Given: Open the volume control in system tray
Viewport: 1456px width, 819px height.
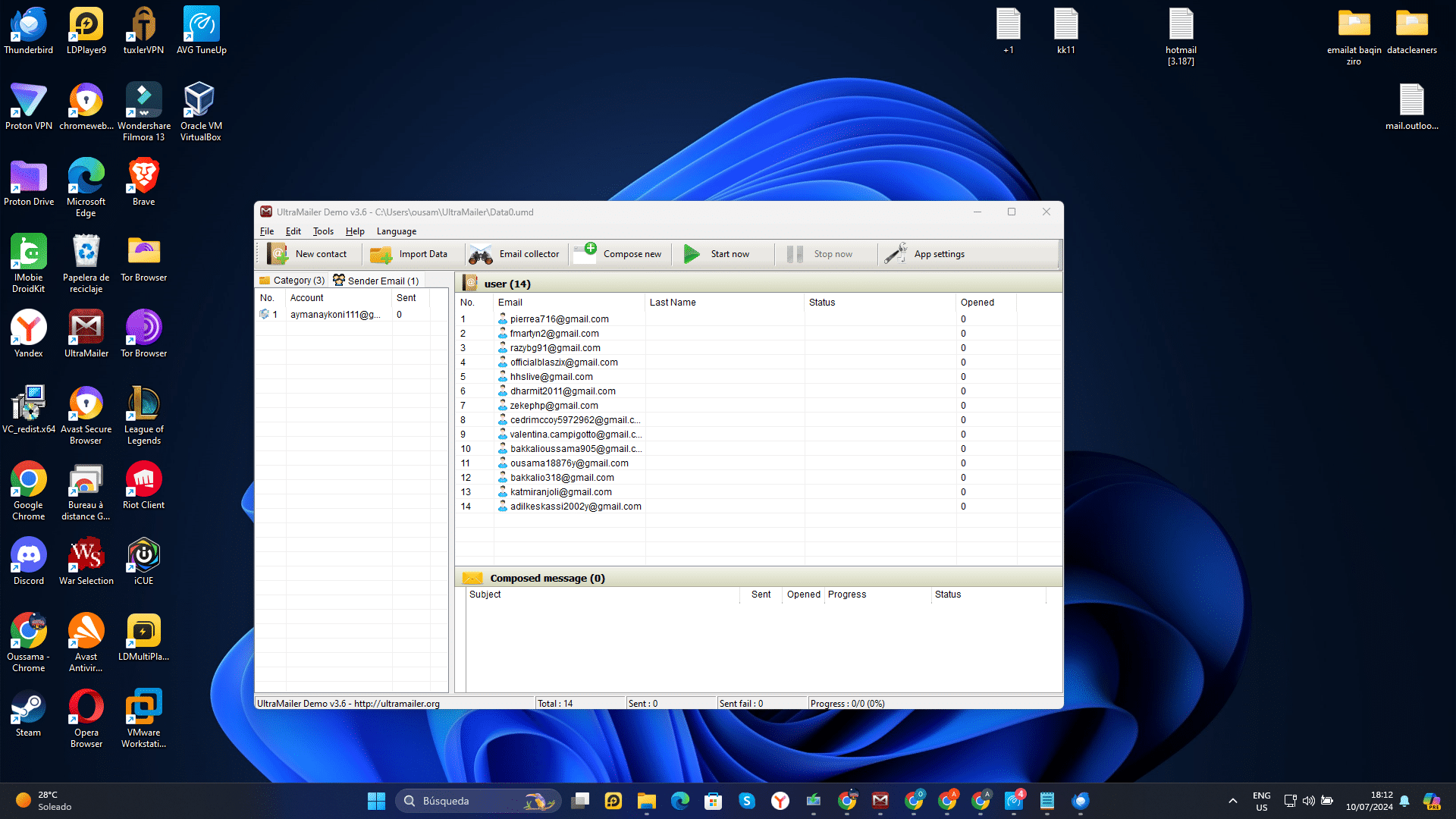Looking at the screenshot, I should click(x=1309, y=801).
